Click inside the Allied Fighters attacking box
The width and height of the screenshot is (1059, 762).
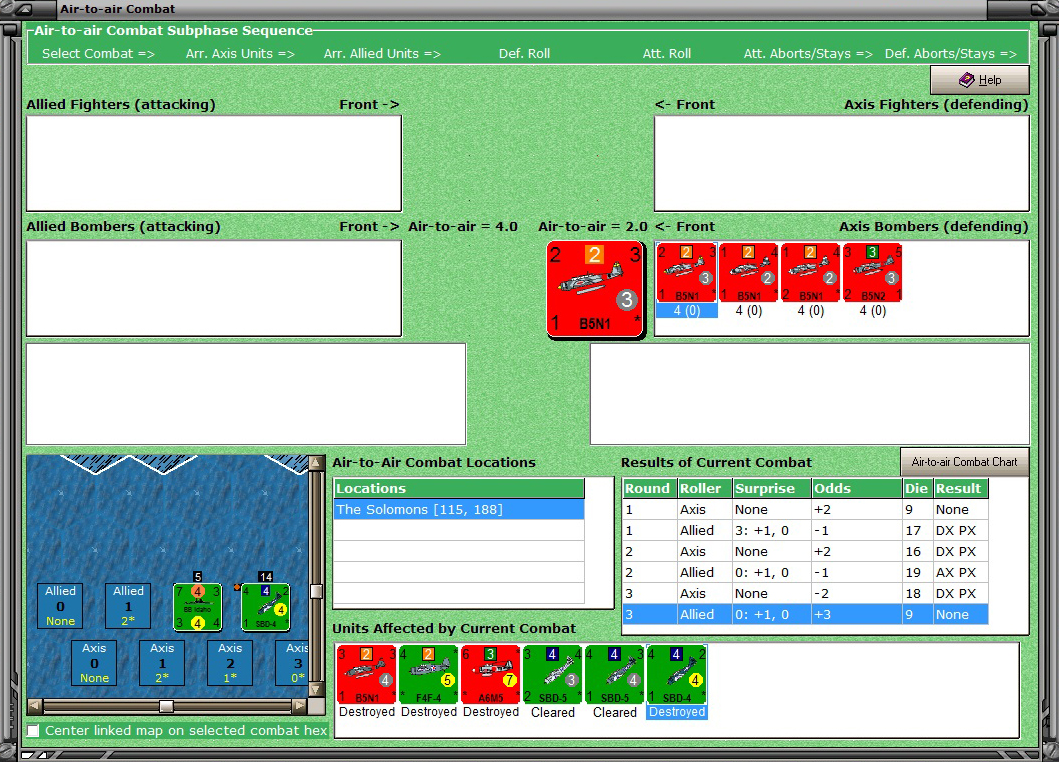click(214, 163)
